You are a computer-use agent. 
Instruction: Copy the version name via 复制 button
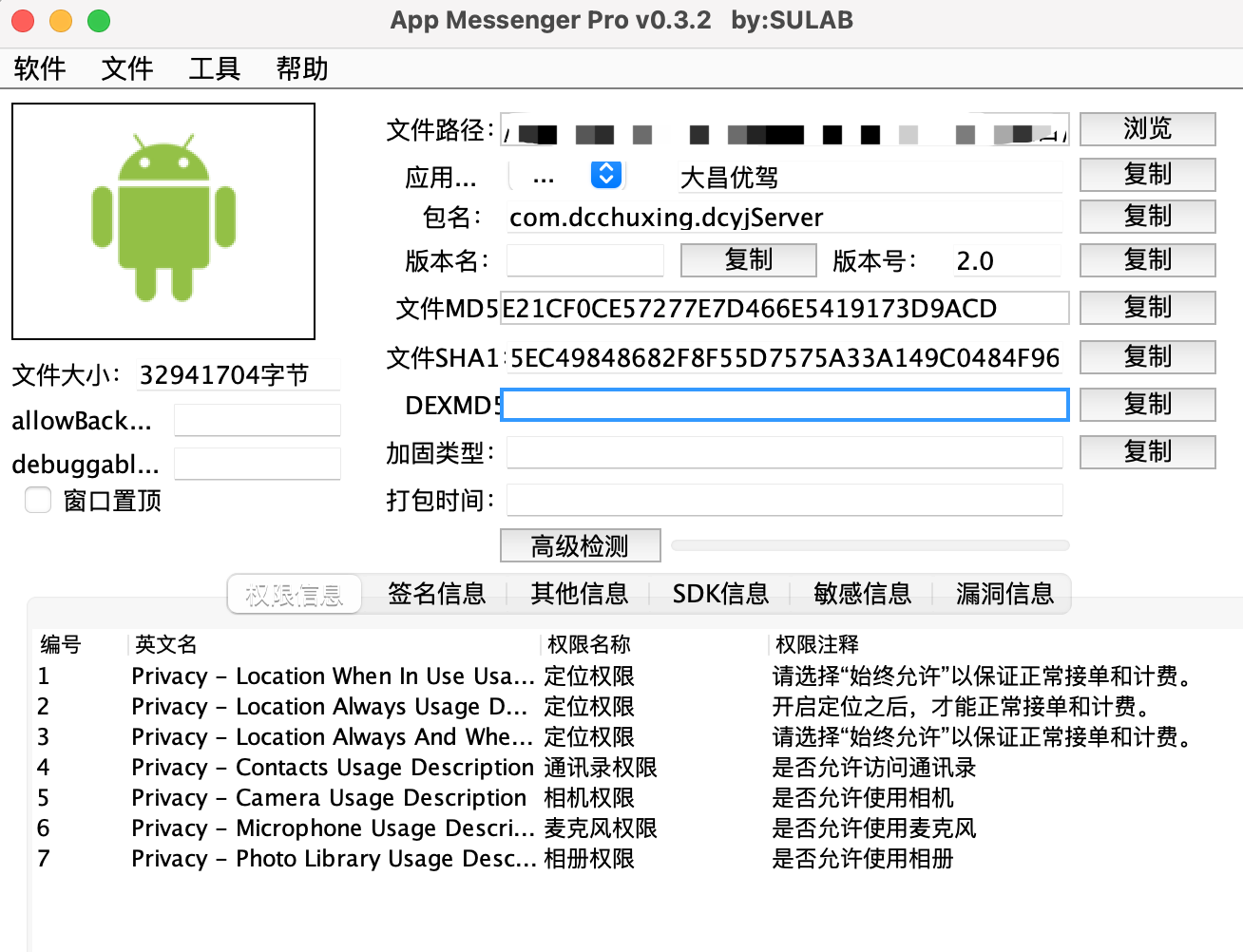(748, 260)
